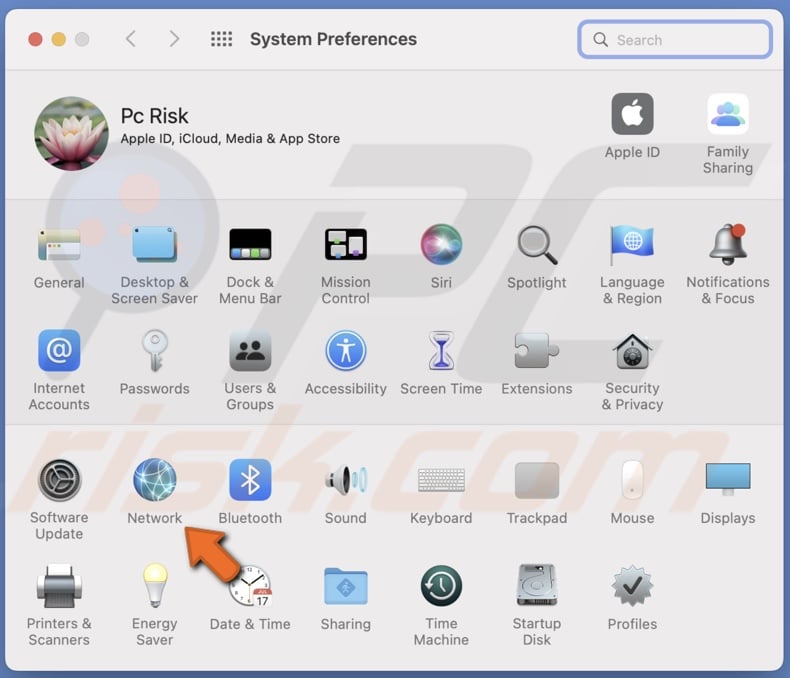Click the Apple ID icon
This screenshot has height=678, width=790.
[x=632, y=115]
